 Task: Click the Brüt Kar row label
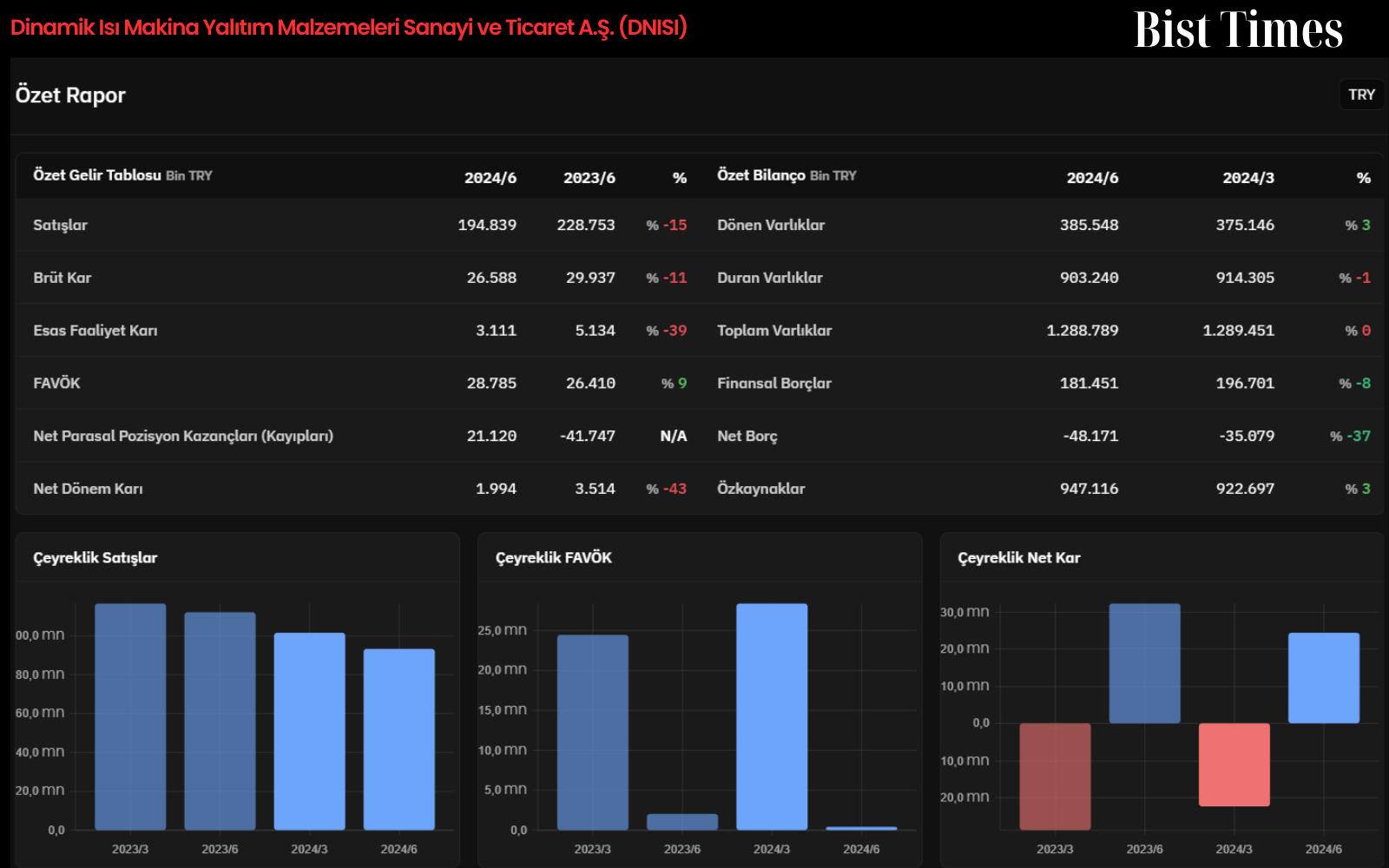[63, 278]
